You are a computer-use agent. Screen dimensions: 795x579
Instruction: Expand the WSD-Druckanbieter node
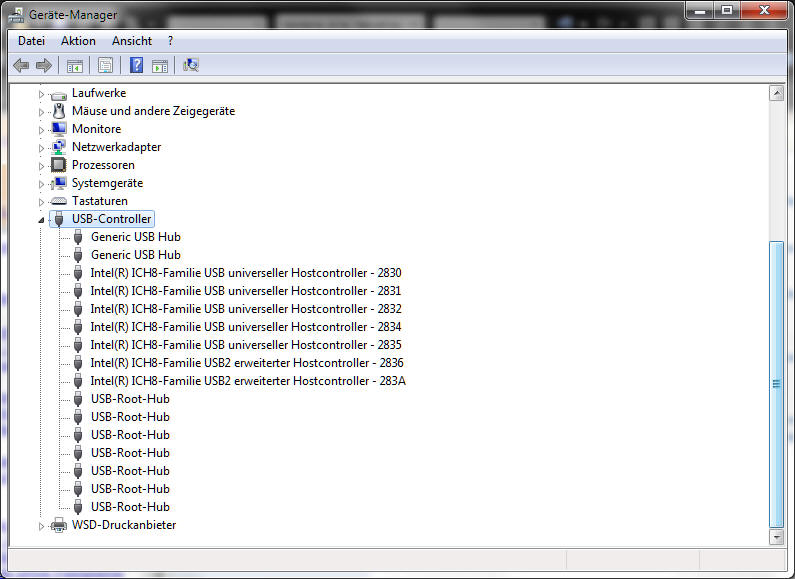41,526
